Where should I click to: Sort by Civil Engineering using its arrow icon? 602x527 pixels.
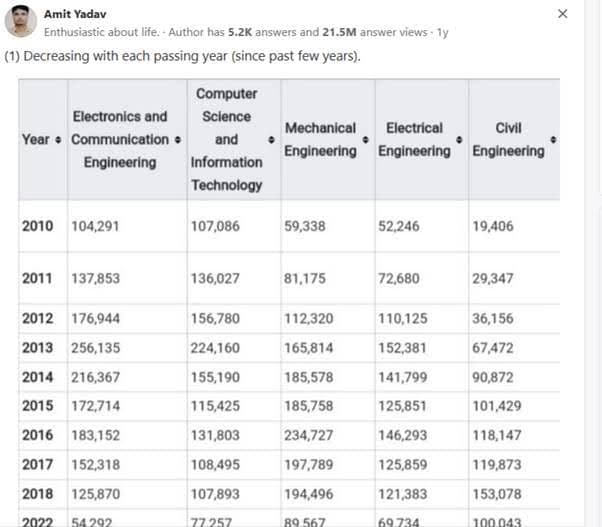click(x=553, y=139)
